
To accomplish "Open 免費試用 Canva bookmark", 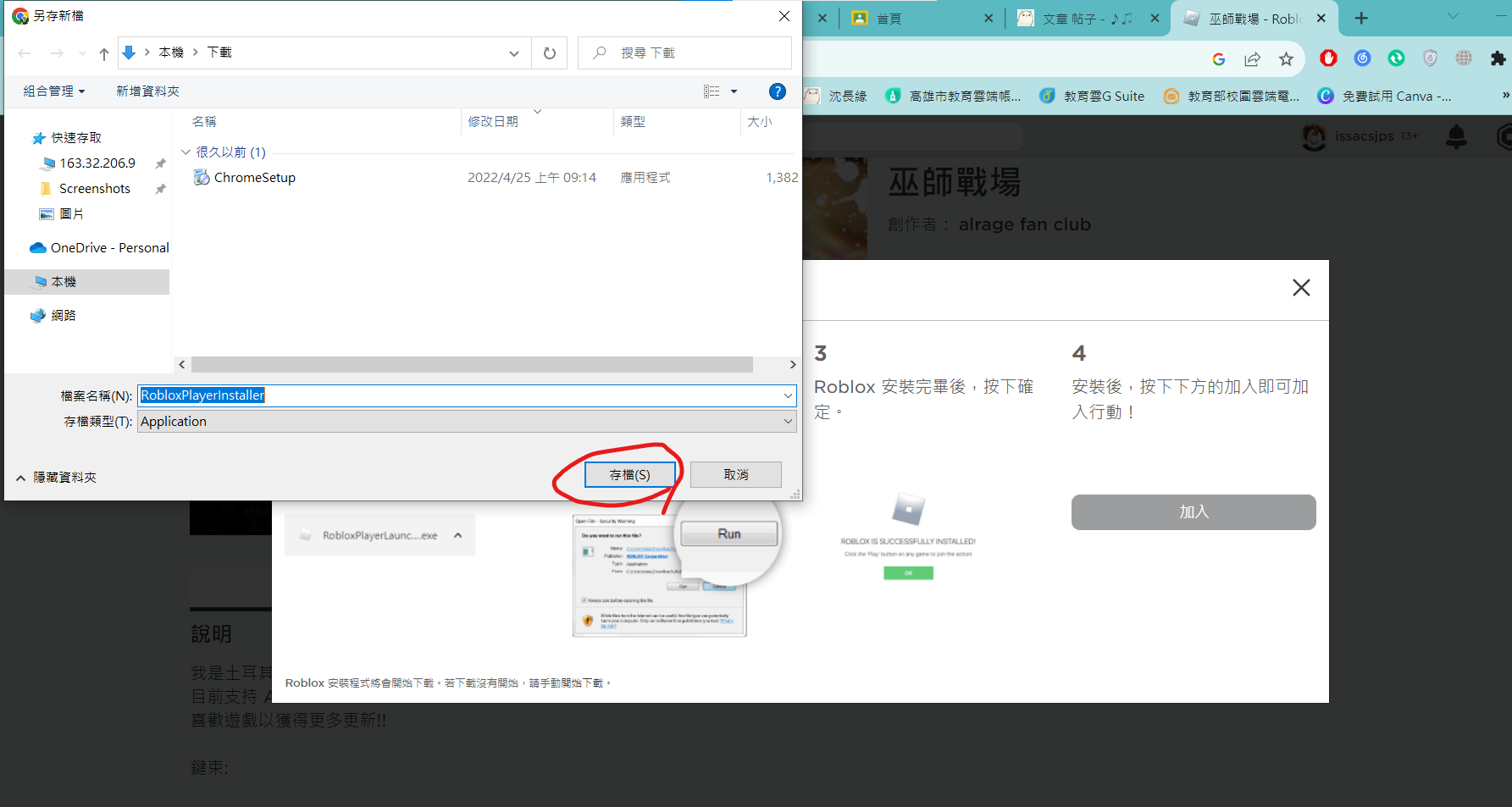I will click(1385, 97).
